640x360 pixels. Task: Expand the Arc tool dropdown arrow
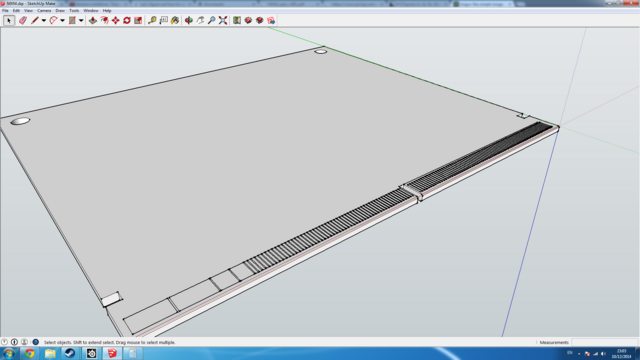point(62,20)
